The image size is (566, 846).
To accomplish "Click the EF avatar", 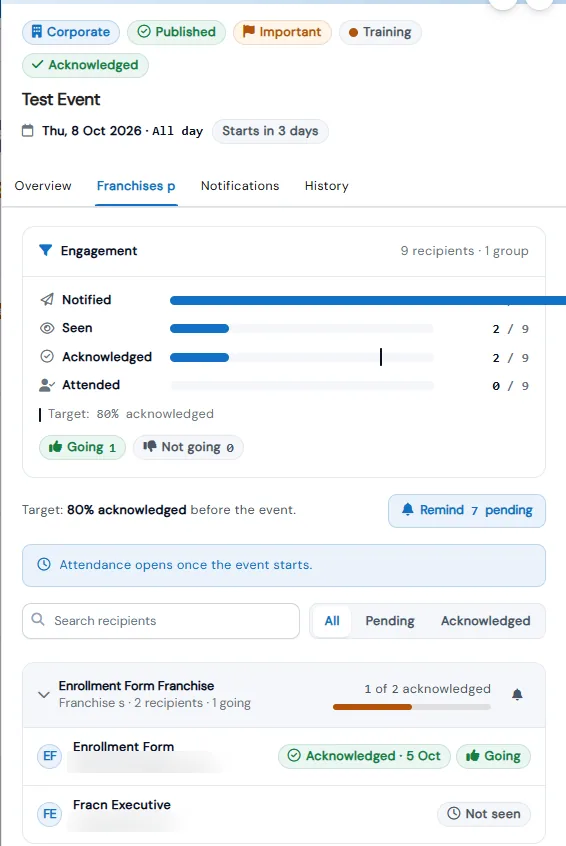I will coord(50,756).
